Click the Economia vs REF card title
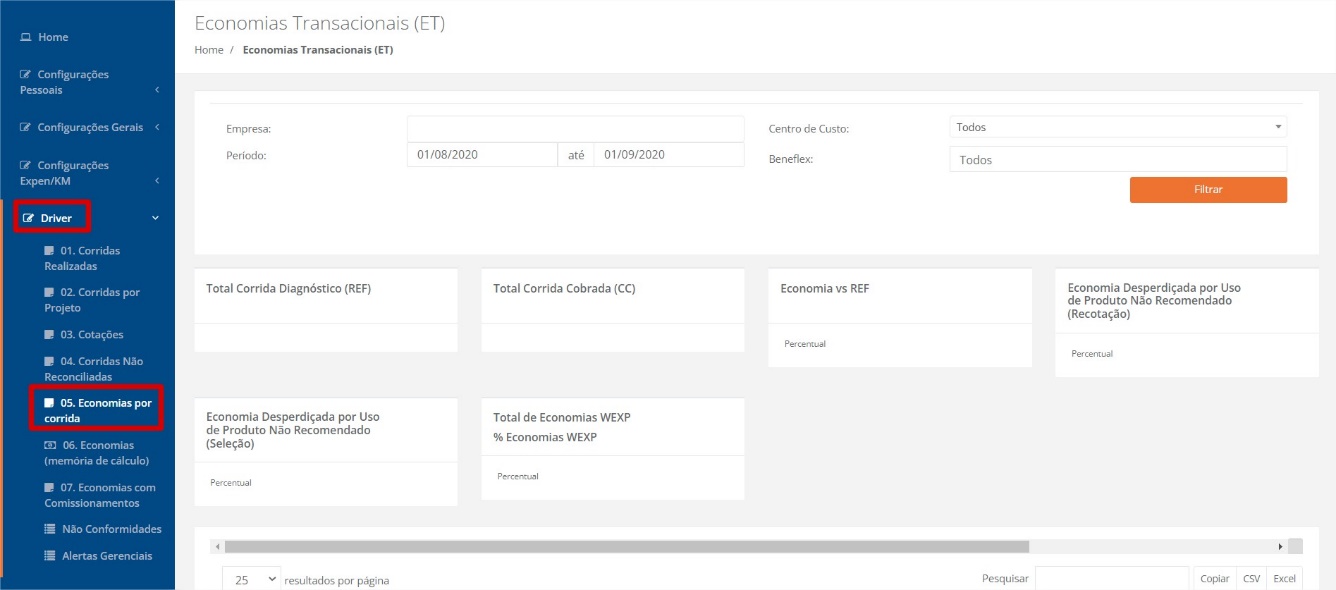Viewport: 1336px width, 590px height. (826, 289)
